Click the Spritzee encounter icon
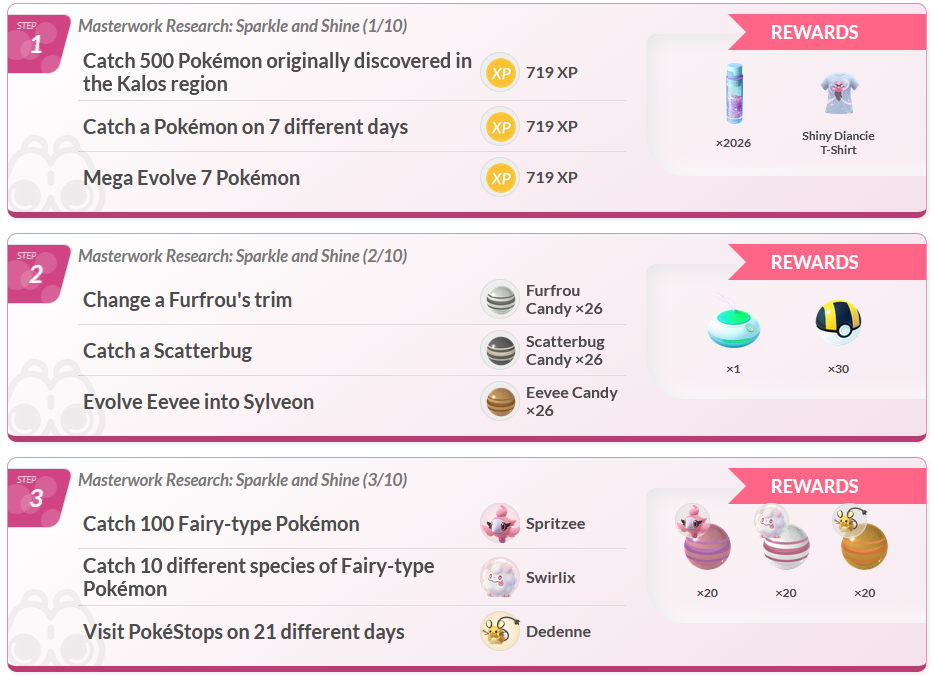The image size is (934, 676). point(500,523)
